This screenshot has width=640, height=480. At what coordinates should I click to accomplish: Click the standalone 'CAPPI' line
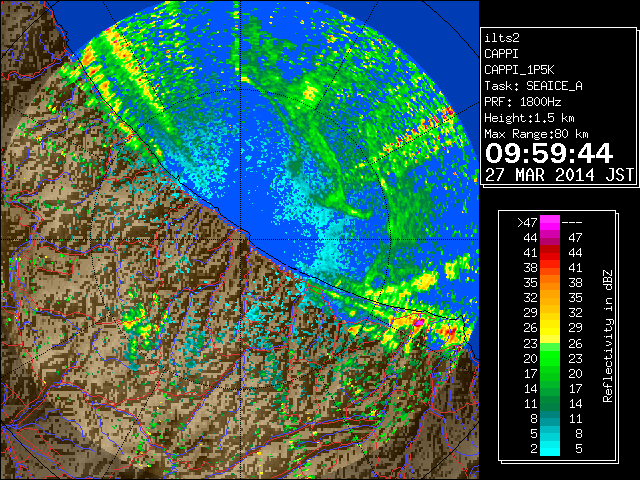[501, 54]
